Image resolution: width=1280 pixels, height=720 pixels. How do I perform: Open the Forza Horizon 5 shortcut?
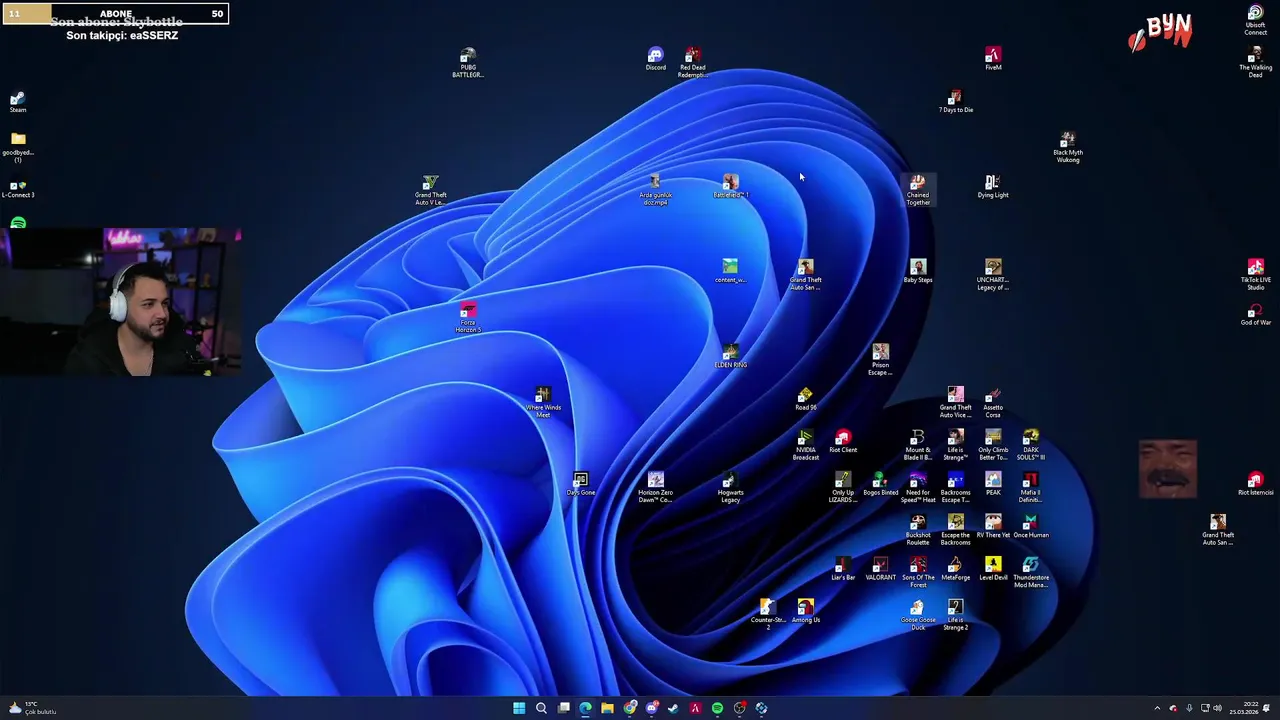(467, 318)
